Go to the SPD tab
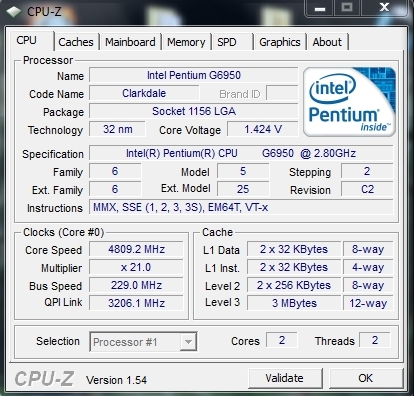 (232, 42)
